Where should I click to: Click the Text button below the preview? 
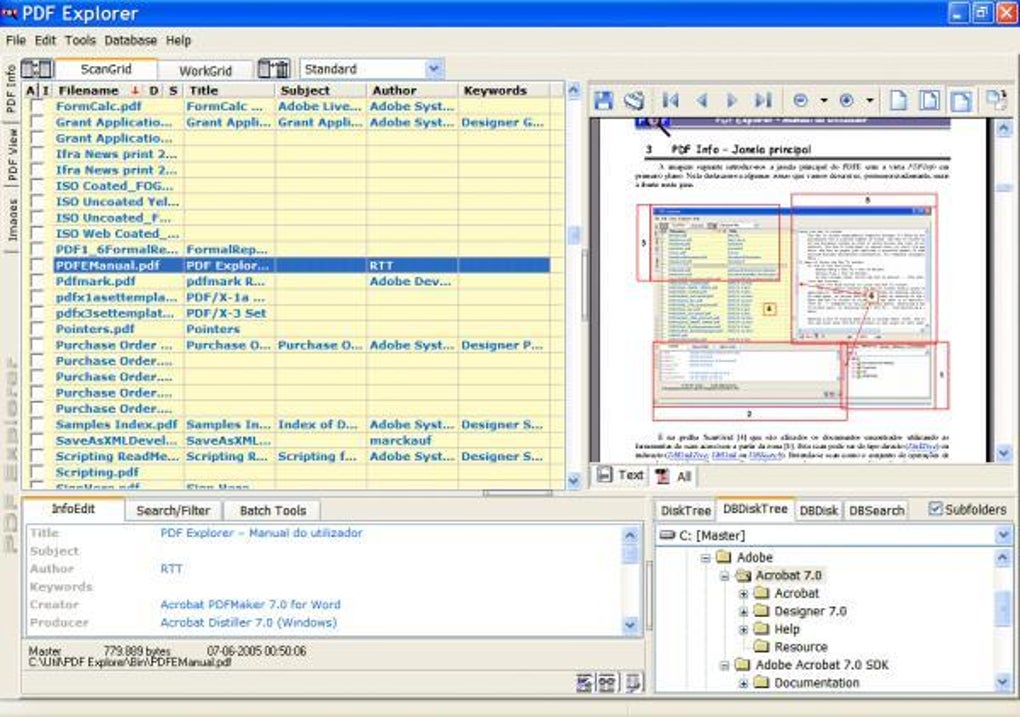tap(621, 476)
